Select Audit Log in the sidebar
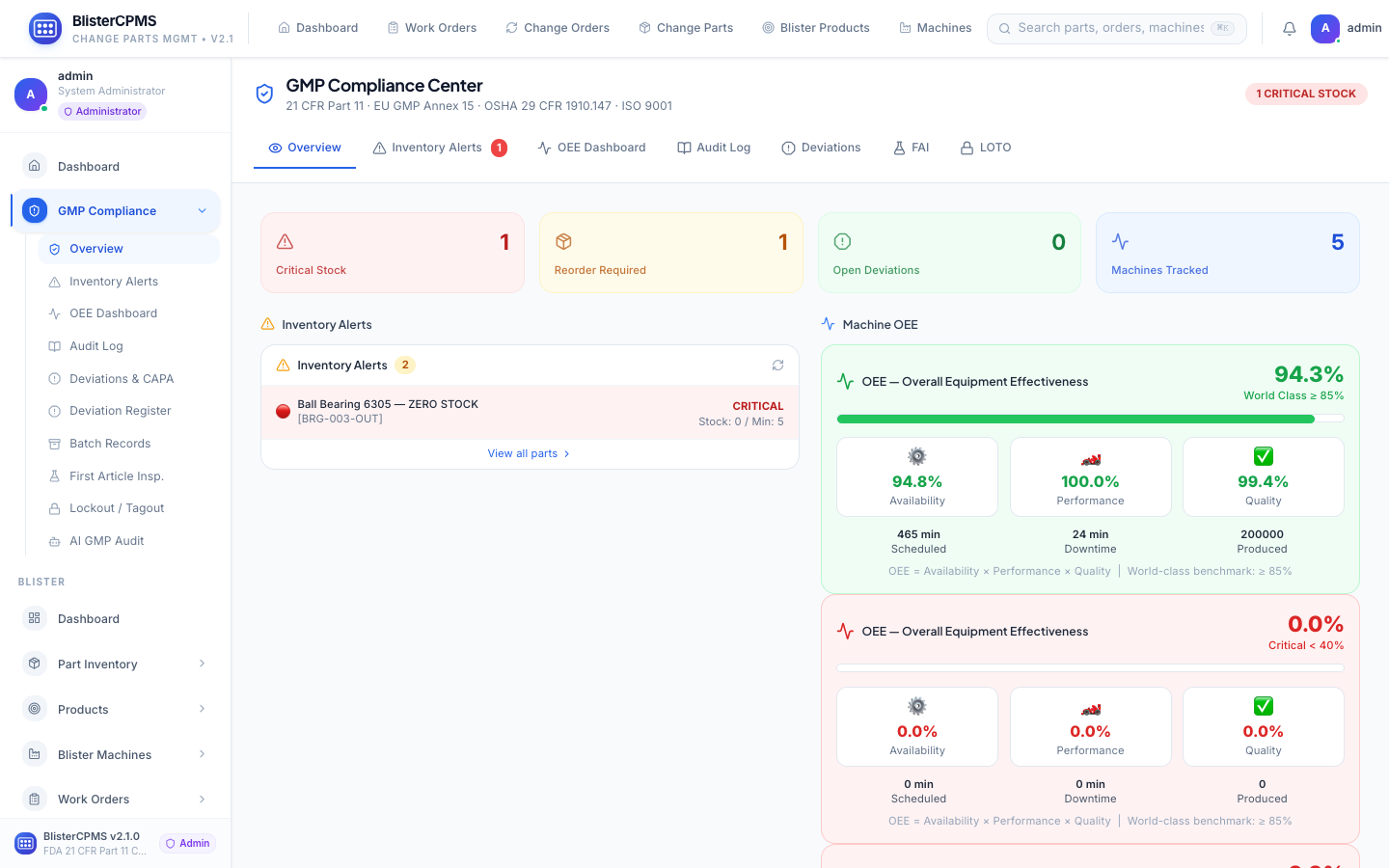The width and height of the screenshot is (1389, 868). pyautogui.click(x=128, y=346)
